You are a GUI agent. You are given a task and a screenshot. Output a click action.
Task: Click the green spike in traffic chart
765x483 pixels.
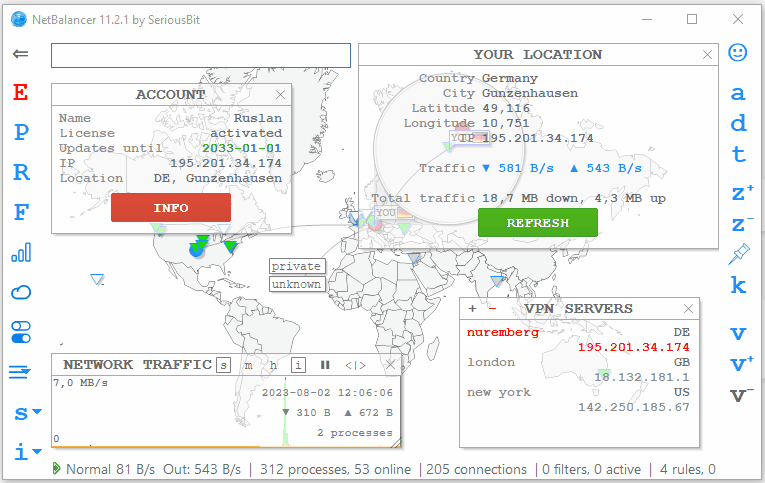pos(285,412)
